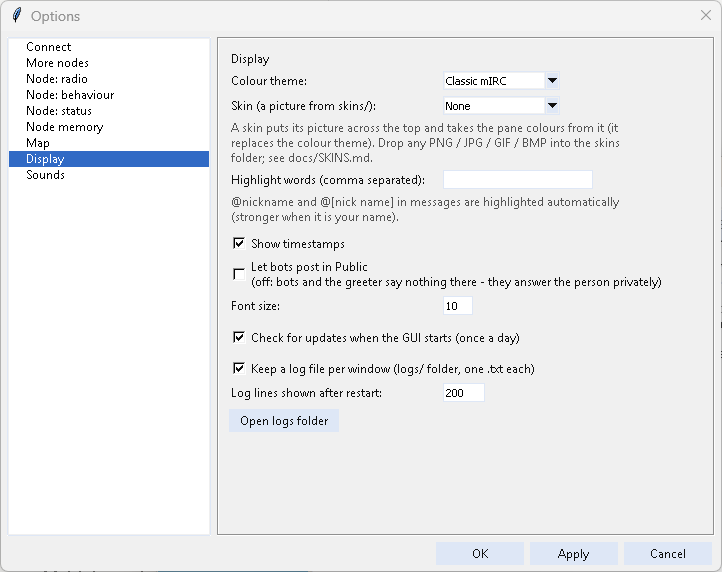Focus the Highlight words input field
Viewport: 722px width, 572px height.
pyautogui.click(x=518, y=180)
